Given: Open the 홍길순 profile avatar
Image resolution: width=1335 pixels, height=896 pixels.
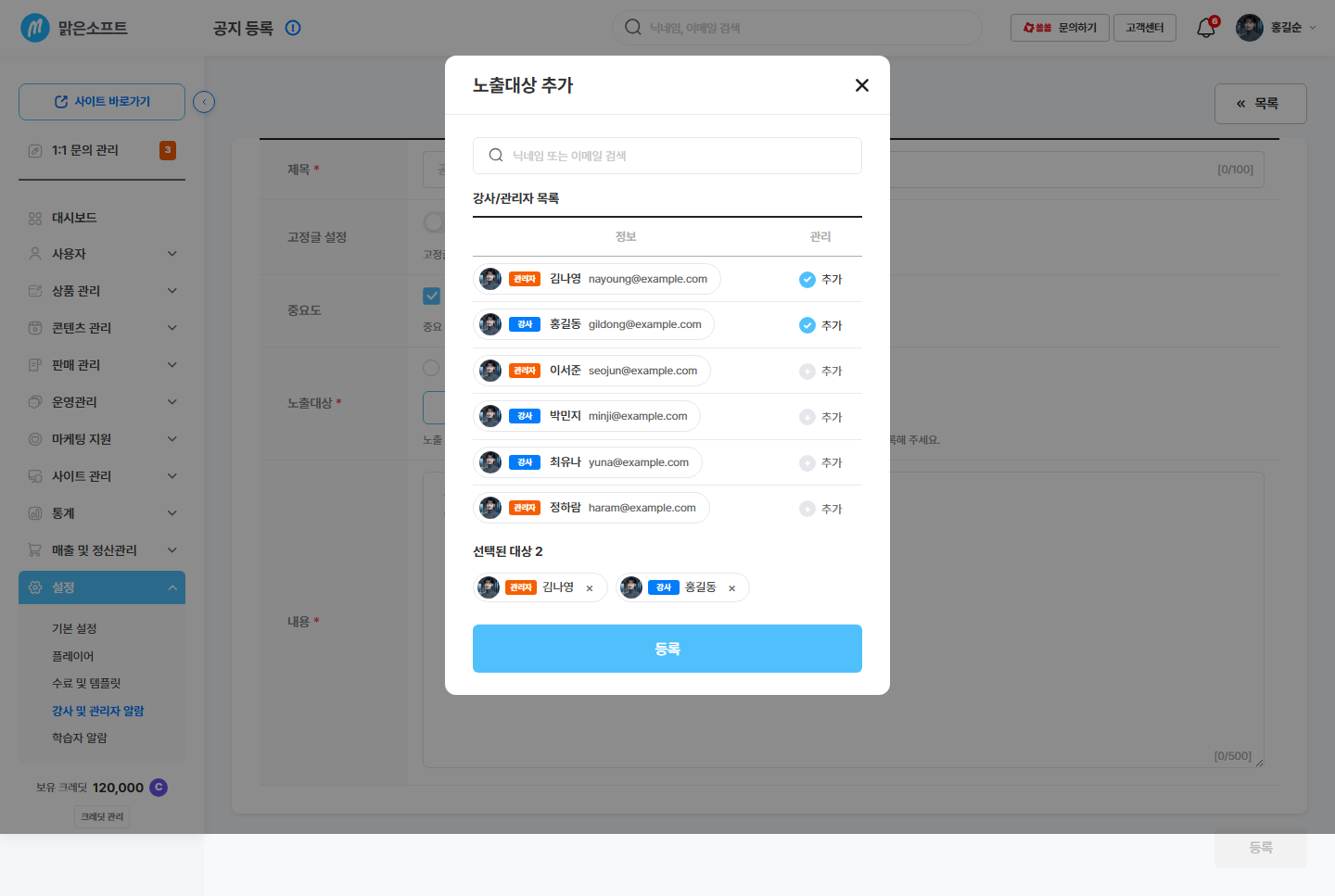Looking at the screenshot, I should 1250,28.
